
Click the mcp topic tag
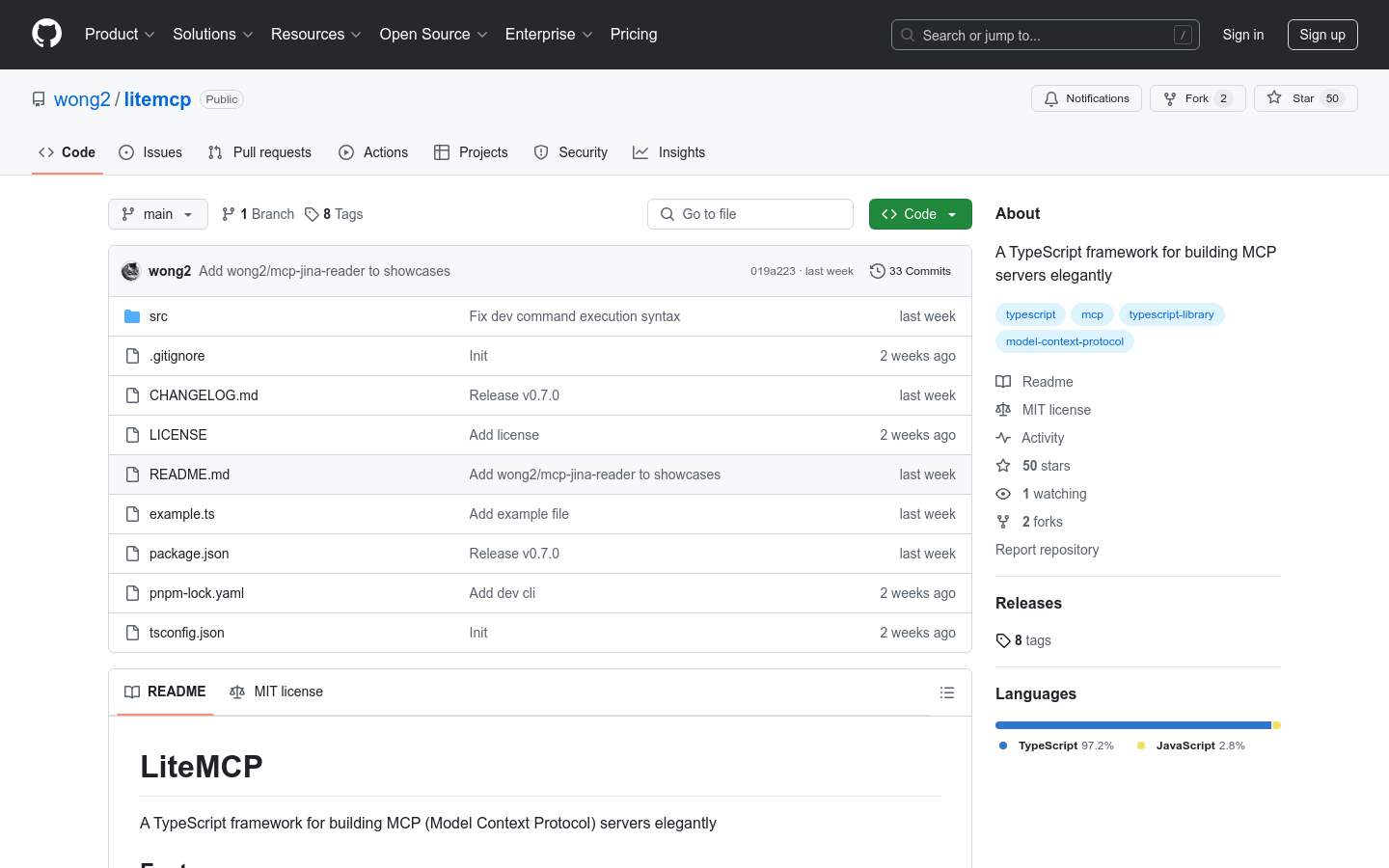coord(1092,314)
